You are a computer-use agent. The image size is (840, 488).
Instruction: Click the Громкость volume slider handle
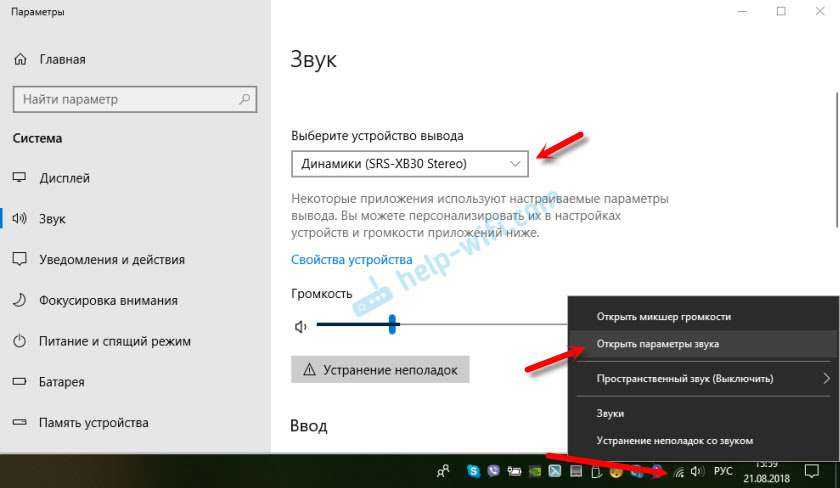(x=394, y=324)
